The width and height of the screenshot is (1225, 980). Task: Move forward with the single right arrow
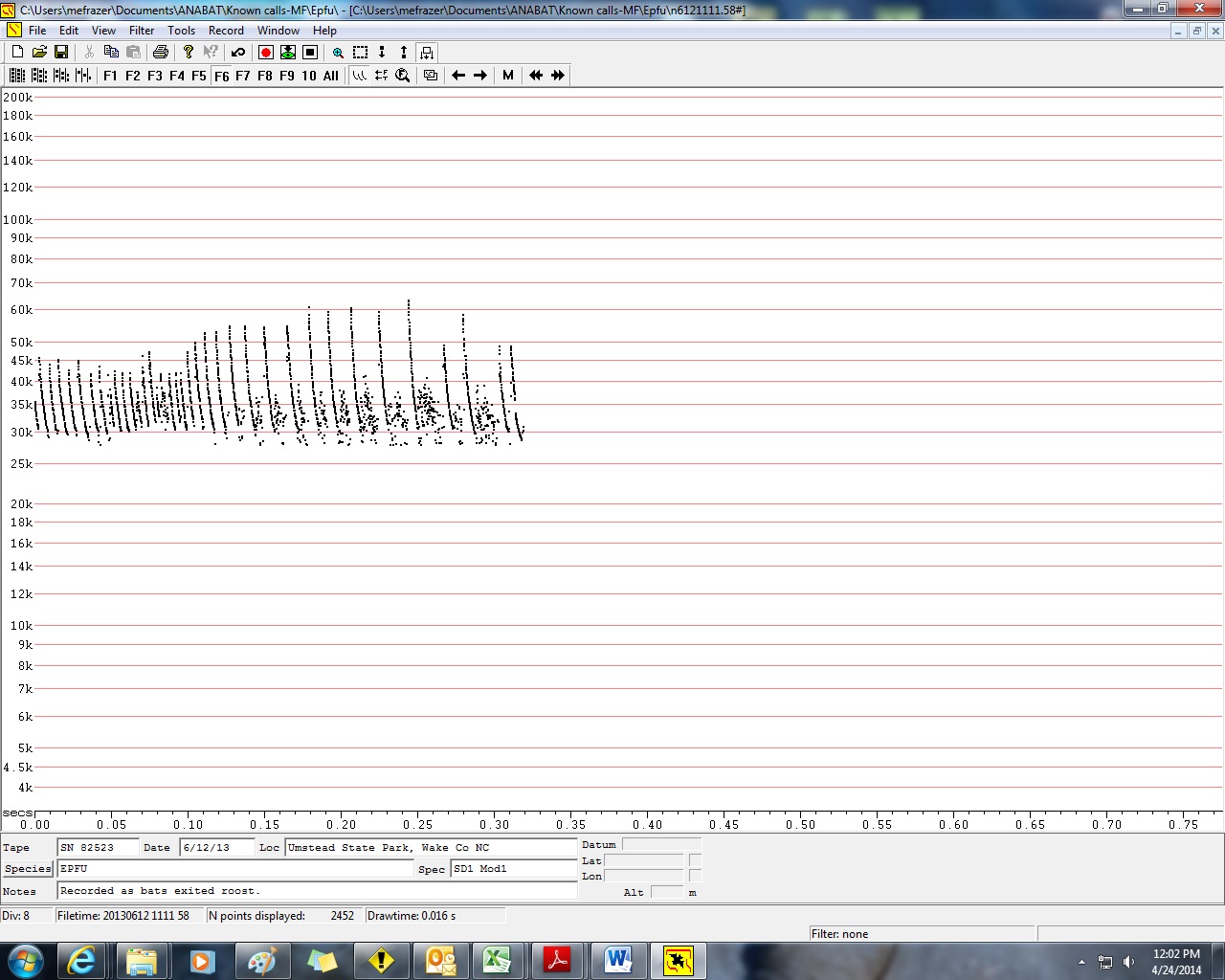(x=480, y=75)
